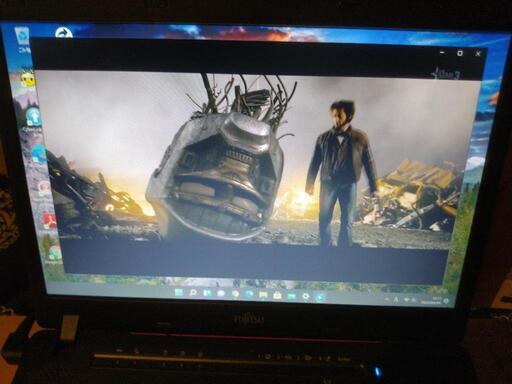Close the video player window

(x=478, y=53)
